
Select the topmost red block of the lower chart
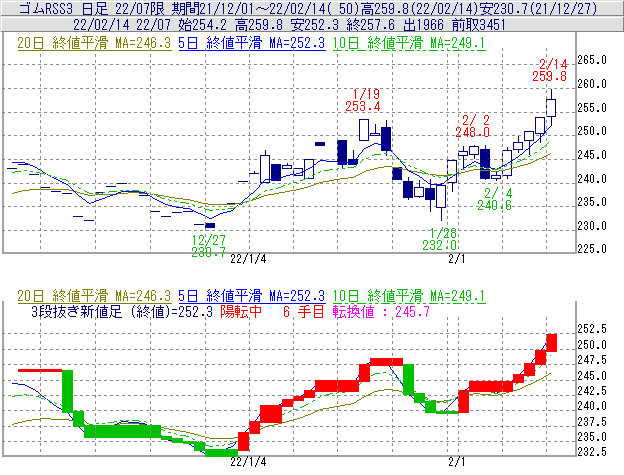(552, 343)
